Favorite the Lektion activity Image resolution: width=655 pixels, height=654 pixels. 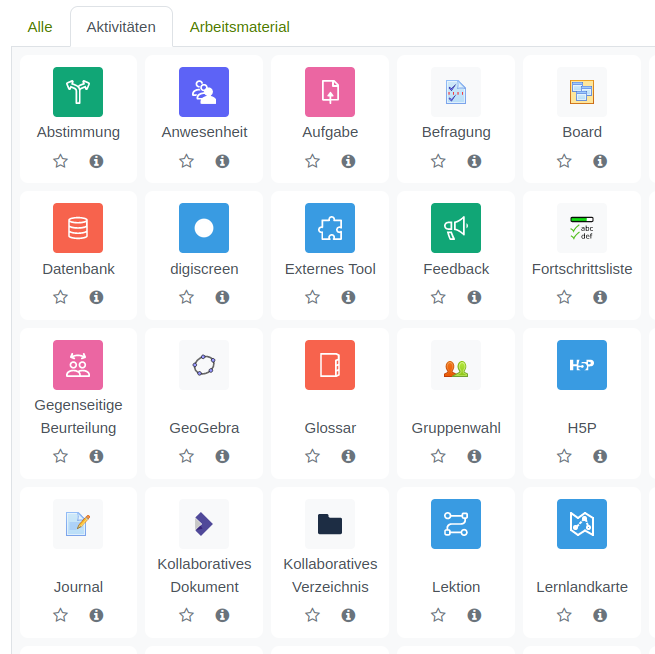438,615
